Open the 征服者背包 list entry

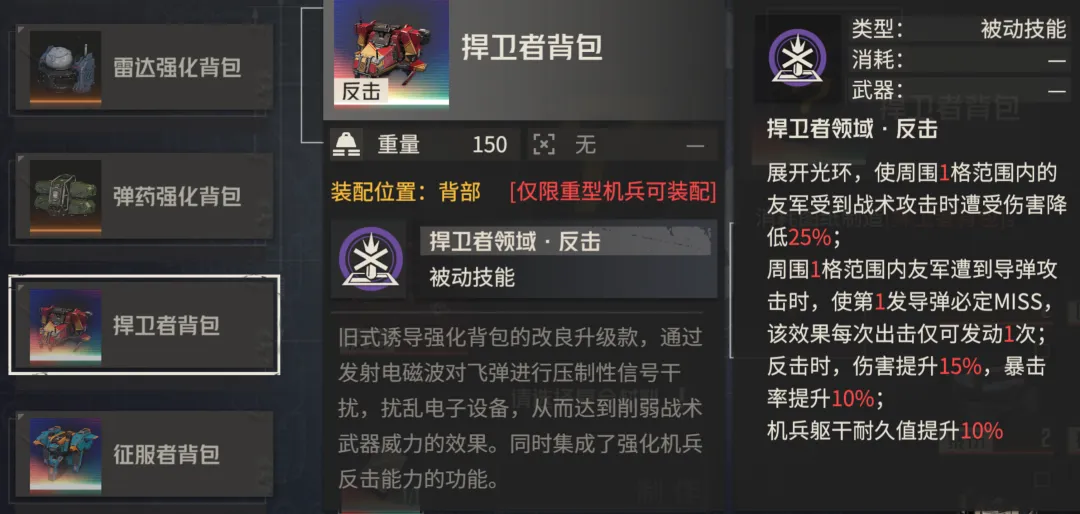point(145,455)
